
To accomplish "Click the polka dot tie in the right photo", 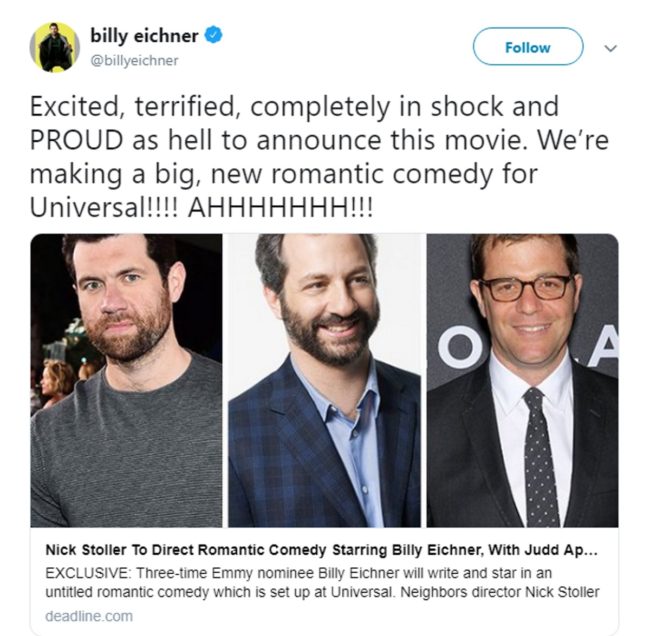I will point(539,457).
